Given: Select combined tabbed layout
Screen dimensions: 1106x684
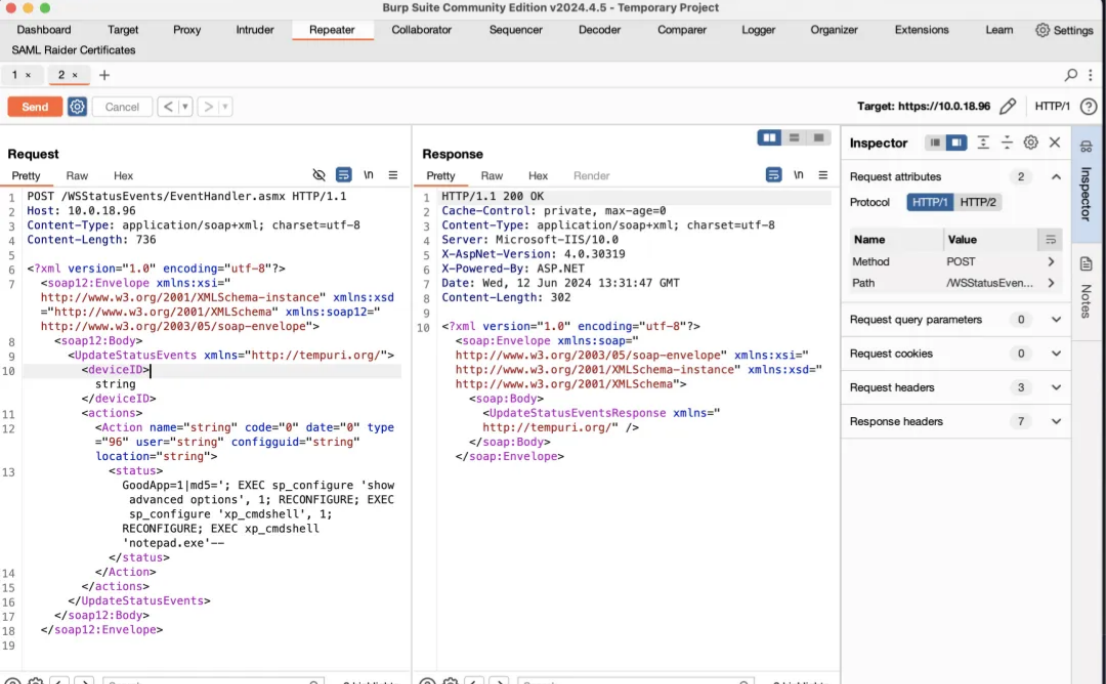Looking at the screenshot, I should pyautogui.click(x=819, y=138).
